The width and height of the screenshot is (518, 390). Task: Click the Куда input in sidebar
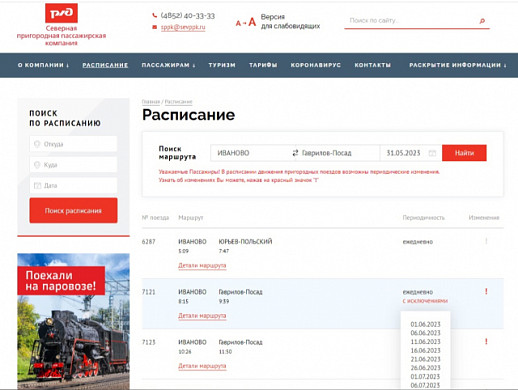pyautogui.click(x=73, y=165)
